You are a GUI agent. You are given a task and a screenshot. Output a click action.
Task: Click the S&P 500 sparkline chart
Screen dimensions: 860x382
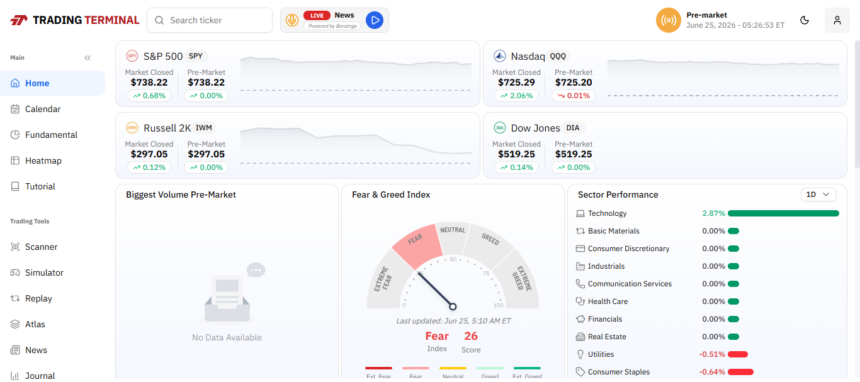pos(355,74)
